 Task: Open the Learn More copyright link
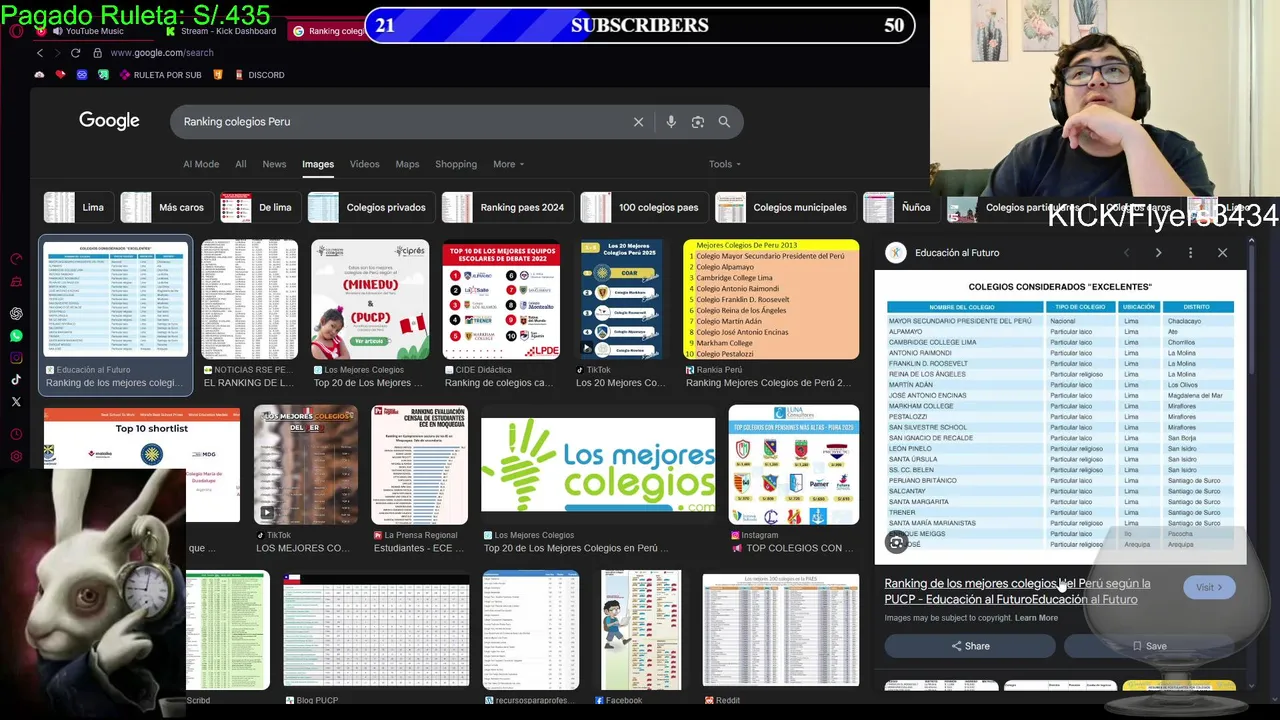click(1036, 618)
